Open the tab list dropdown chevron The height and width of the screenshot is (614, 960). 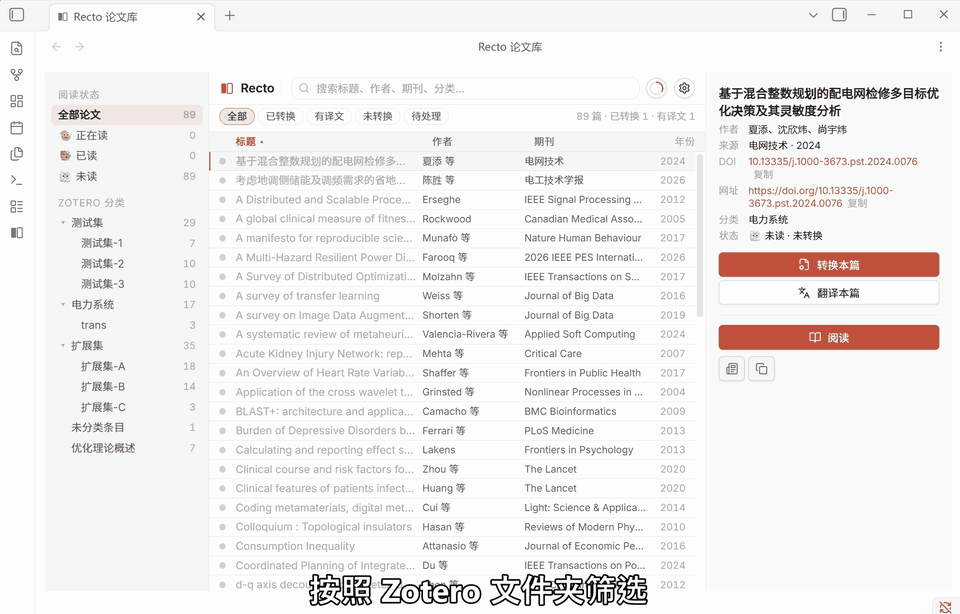pos(813,15)
